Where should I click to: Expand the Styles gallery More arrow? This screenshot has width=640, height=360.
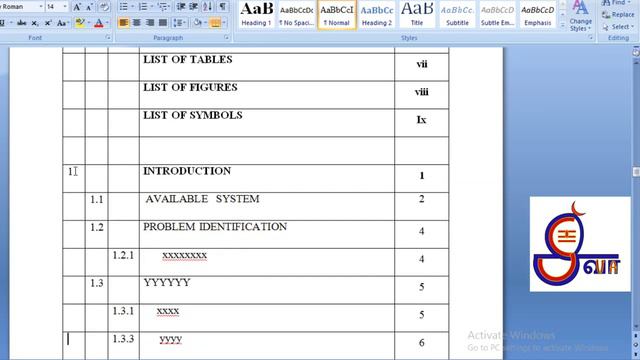[x=562, y=25]
